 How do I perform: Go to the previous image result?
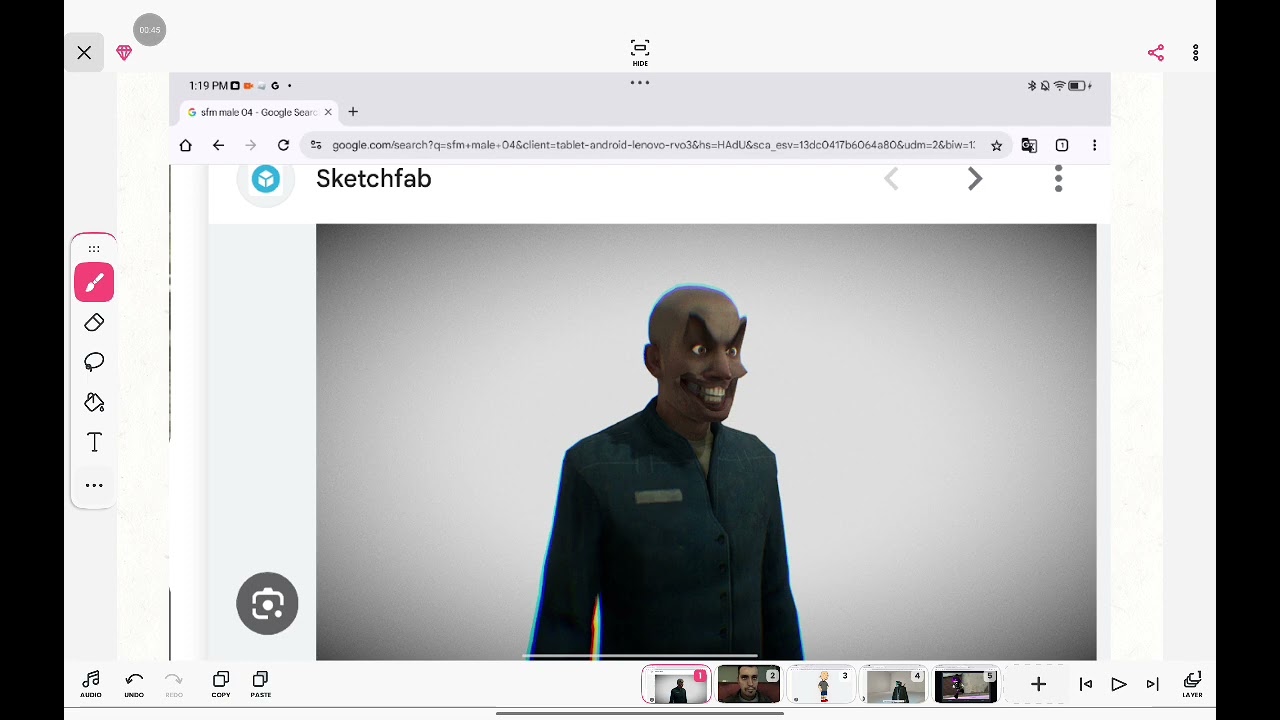[x=892, y=179]
